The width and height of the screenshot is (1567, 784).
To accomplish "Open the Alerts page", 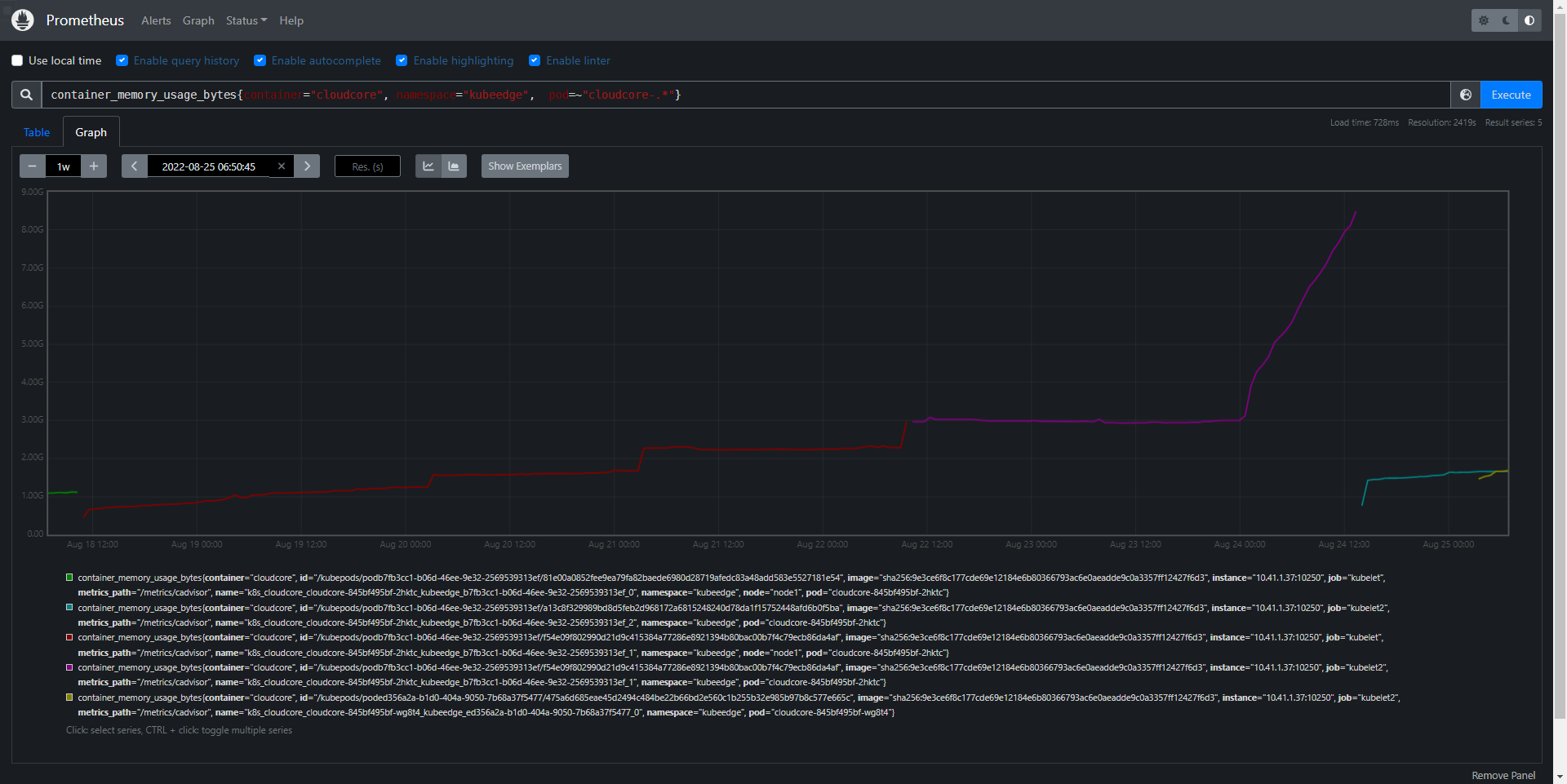I will click(156, 20).
